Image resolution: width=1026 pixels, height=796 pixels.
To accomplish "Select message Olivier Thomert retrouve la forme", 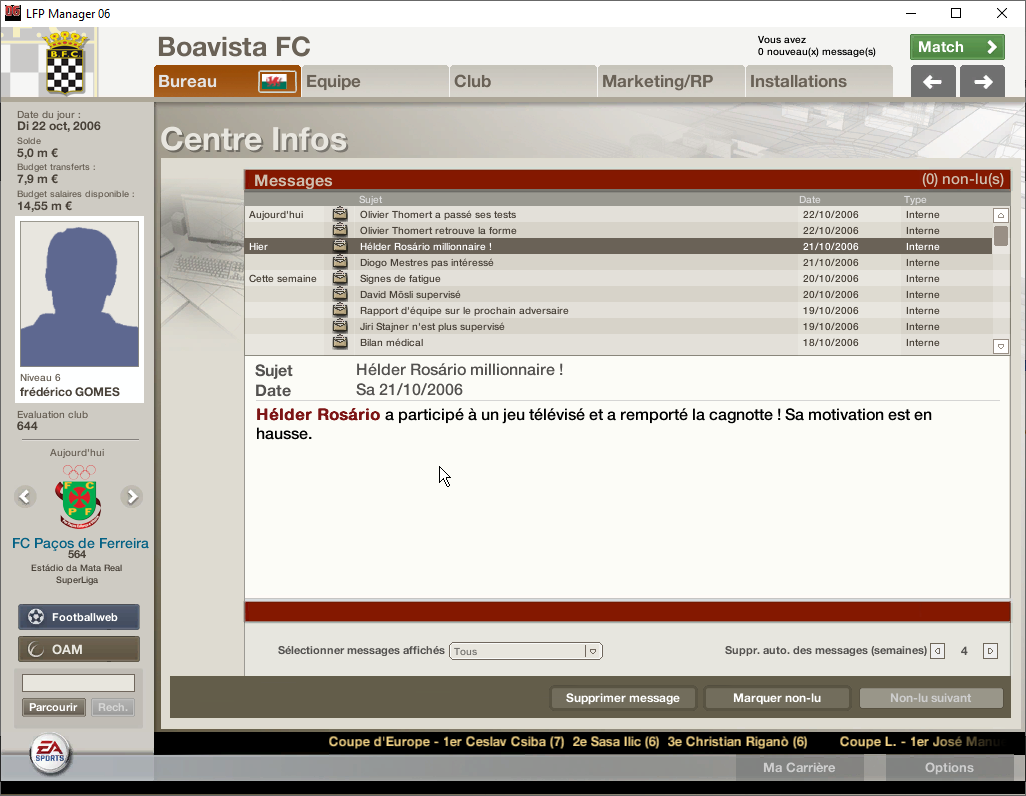I will (x=618, y=230).
